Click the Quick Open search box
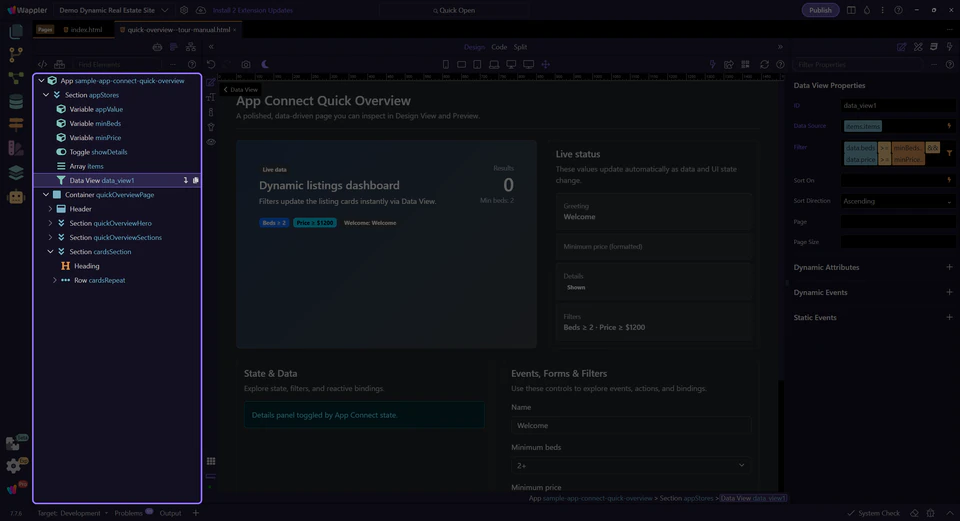 454,10
